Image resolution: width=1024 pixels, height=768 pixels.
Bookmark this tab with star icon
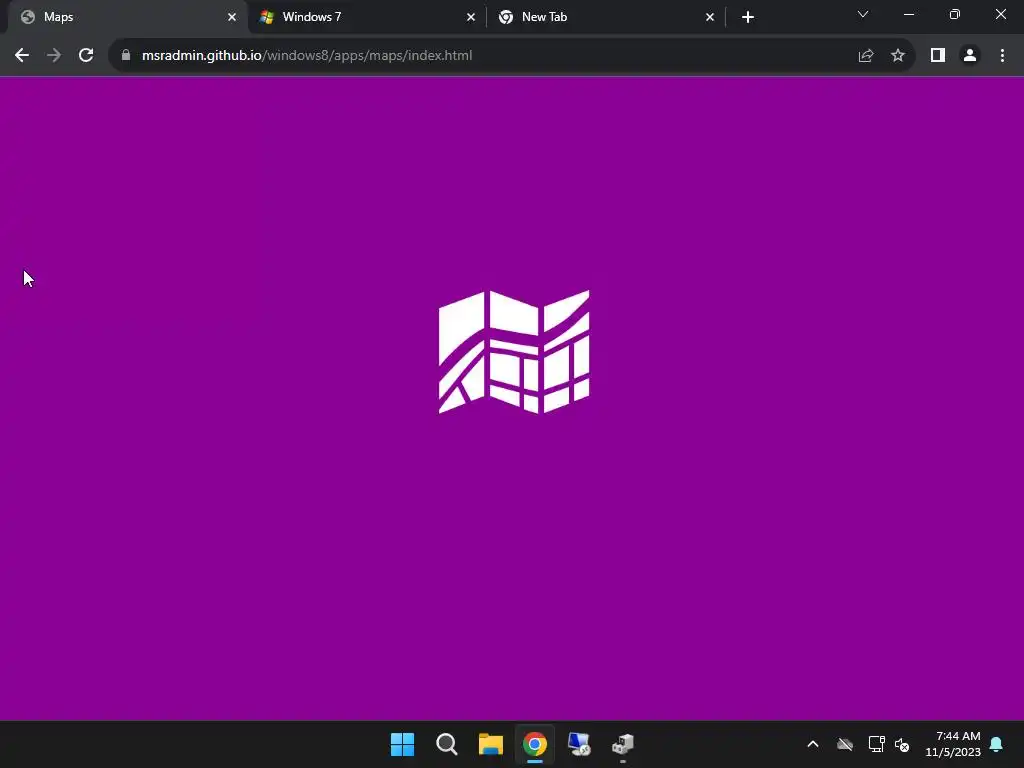[898, 56]
